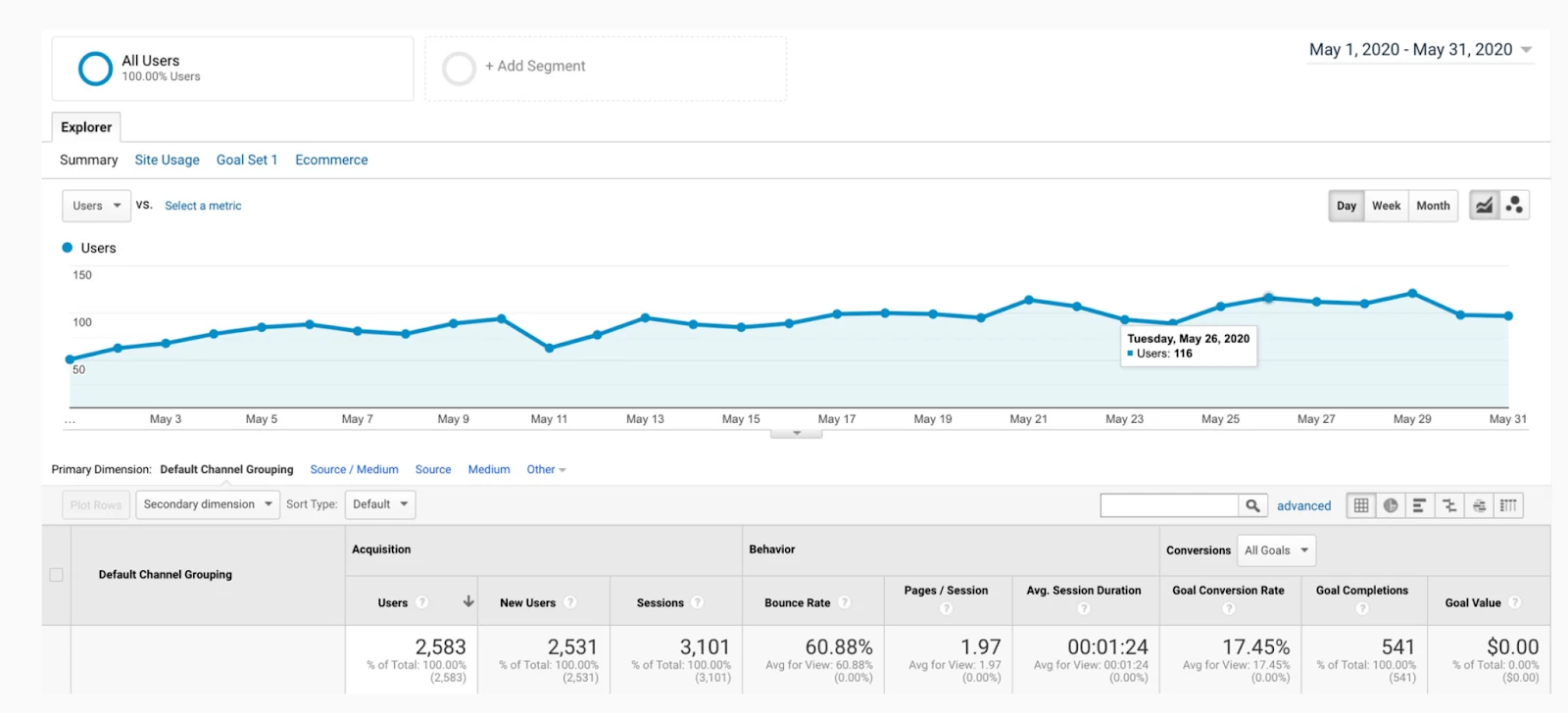Select the Percentage pie chart view icon
The image size is (1568, 713).
coord(1391,505)
